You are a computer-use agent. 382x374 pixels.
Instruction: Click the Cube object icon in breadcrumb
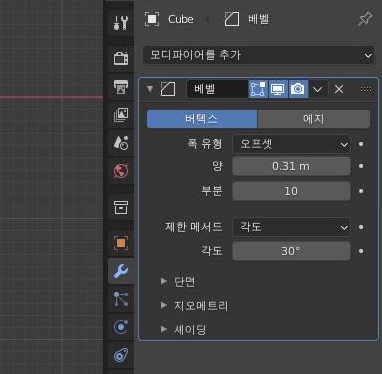[152, 19]
